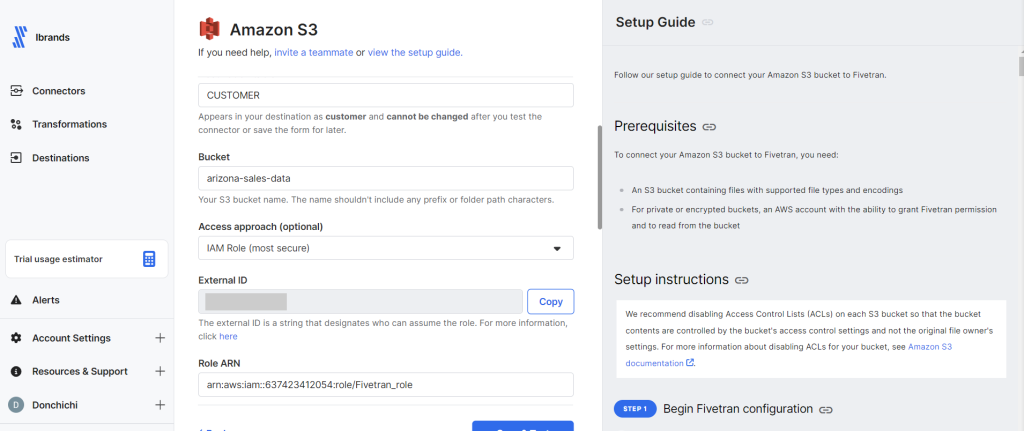Click the Bucket name input field
Image resolution: width=1024 pixels, height=431 pixels.
386,178
